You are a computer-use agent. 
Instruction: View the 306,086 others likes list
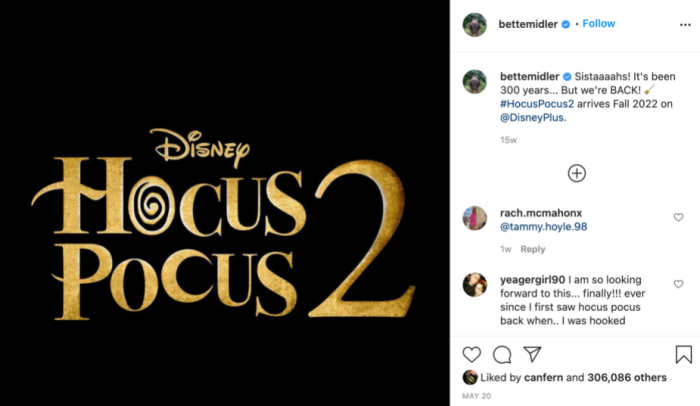627,377
